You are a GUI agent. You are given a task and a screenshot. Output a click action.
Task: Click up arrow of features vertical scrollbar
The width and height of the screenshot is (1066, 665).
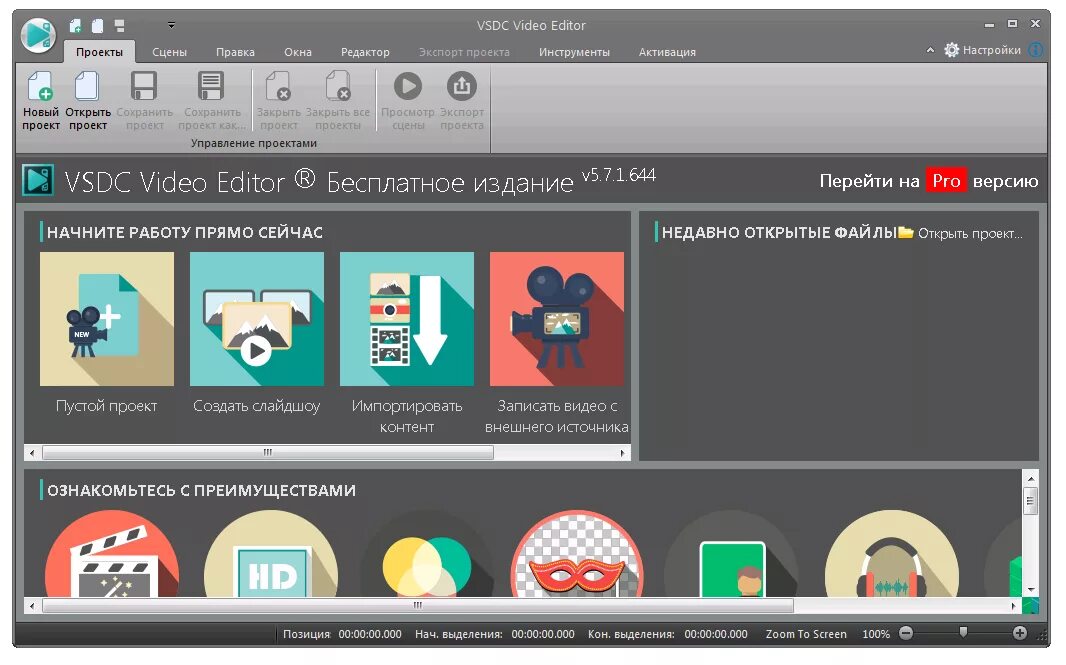[1031, 479]
